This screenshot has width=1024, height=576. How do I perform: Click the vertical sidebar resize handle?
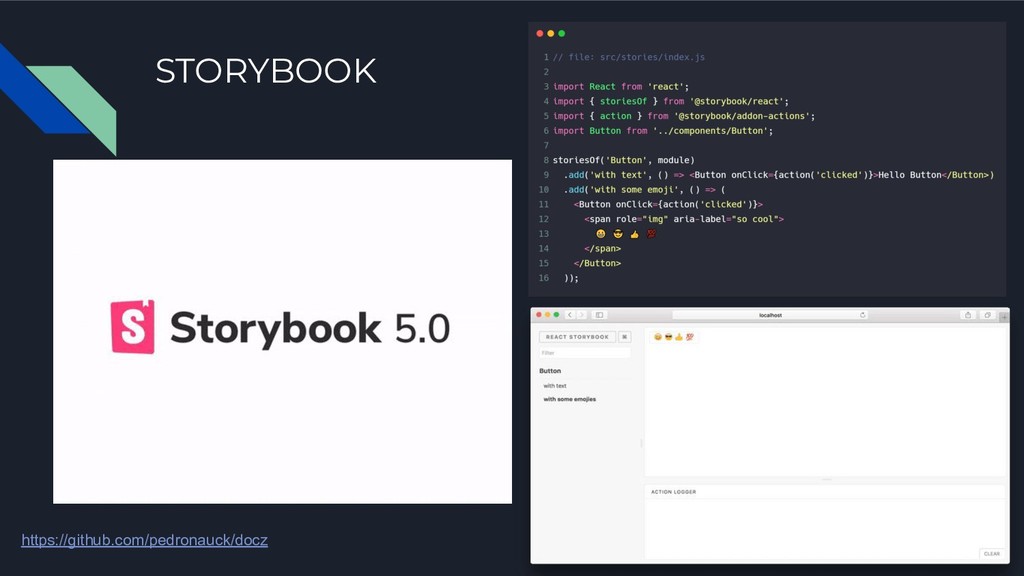click(x=641, y=443)
